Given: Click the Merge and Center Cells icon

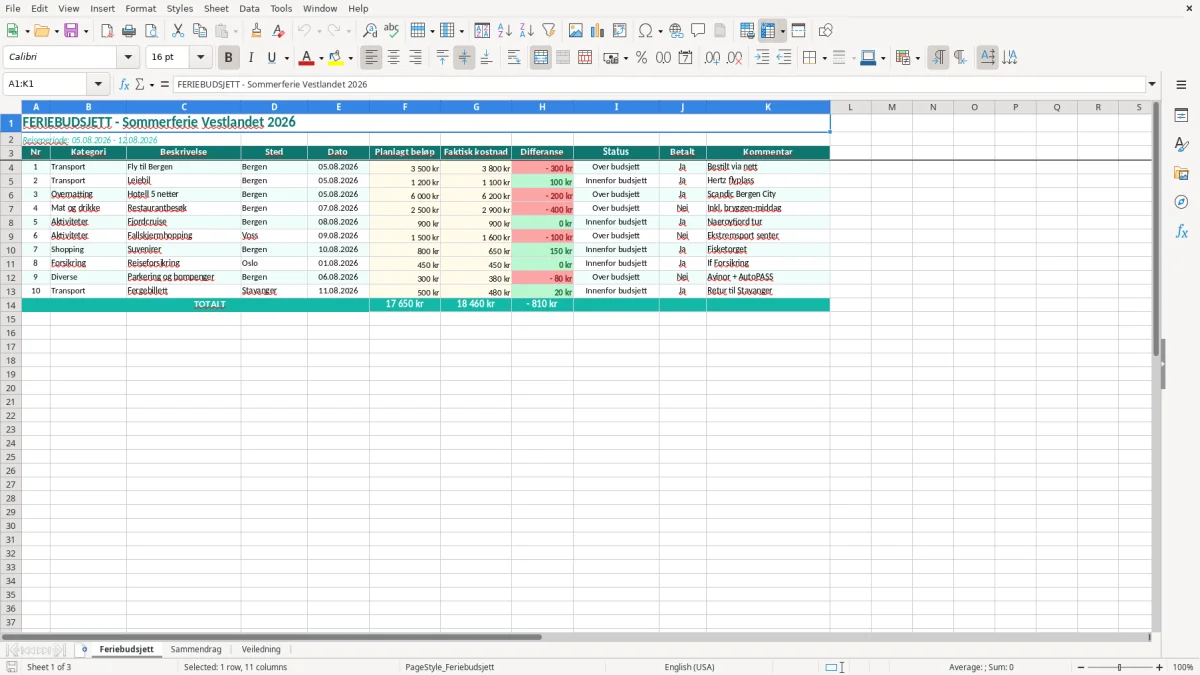Looking at the screenshot, I should pyautogui.click(x=541, y=58).
